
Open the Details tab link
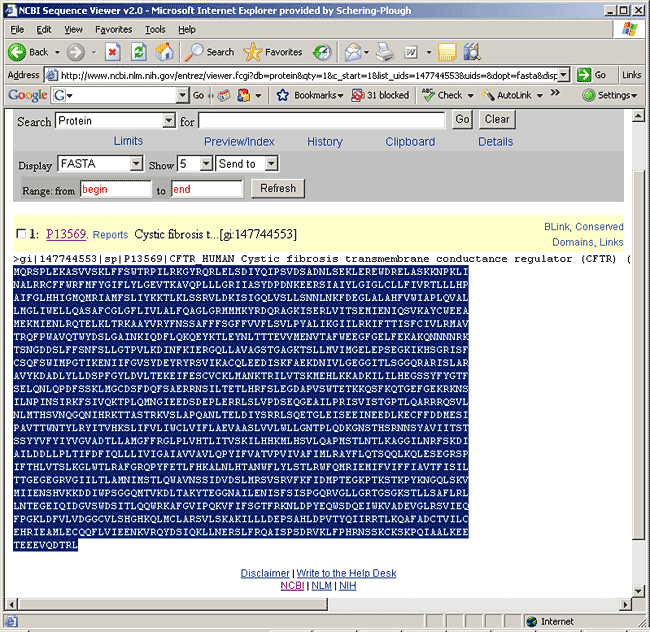[x=495, y=142]
